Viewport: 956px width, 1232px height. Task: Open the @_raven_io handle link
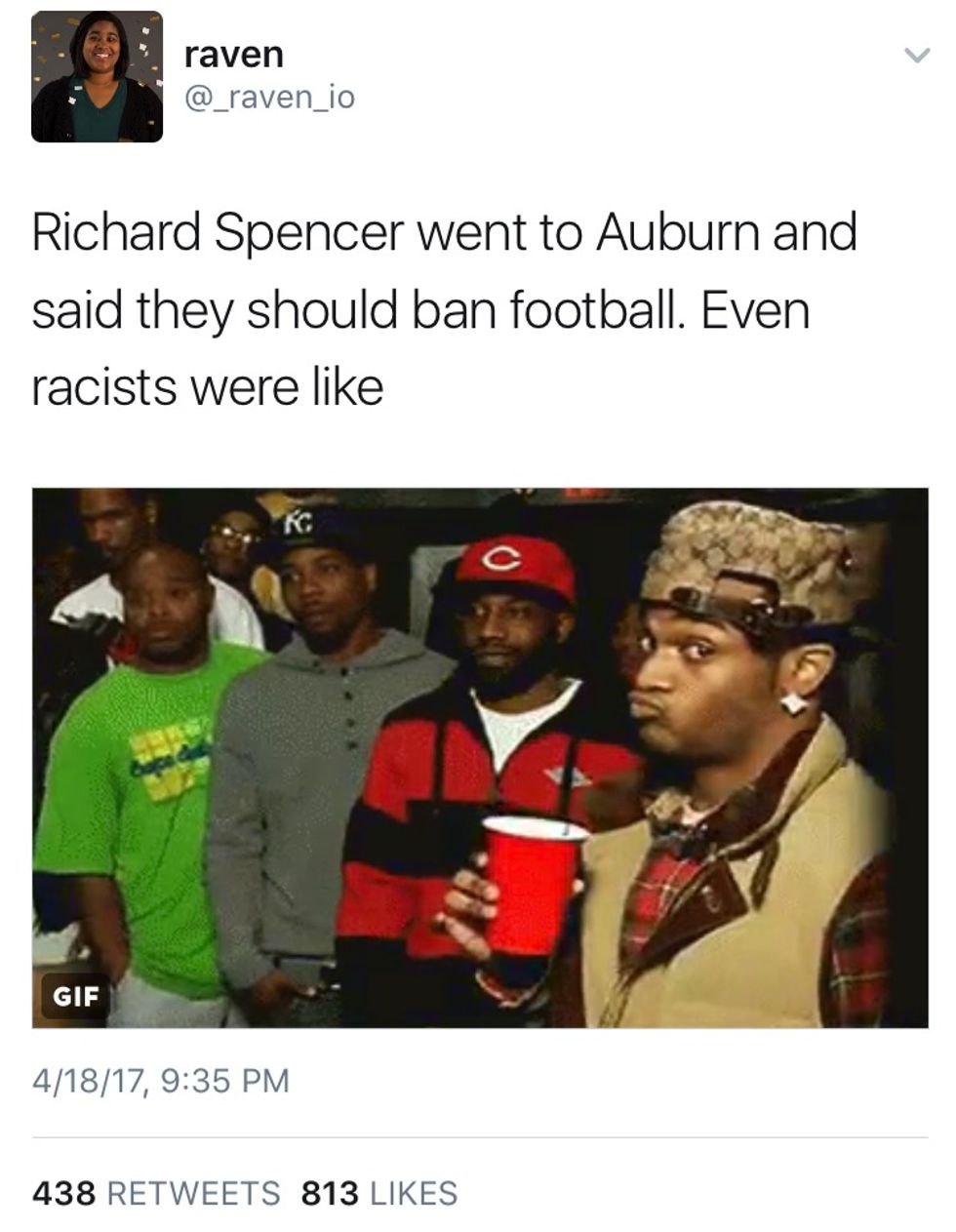click(269, 98)
